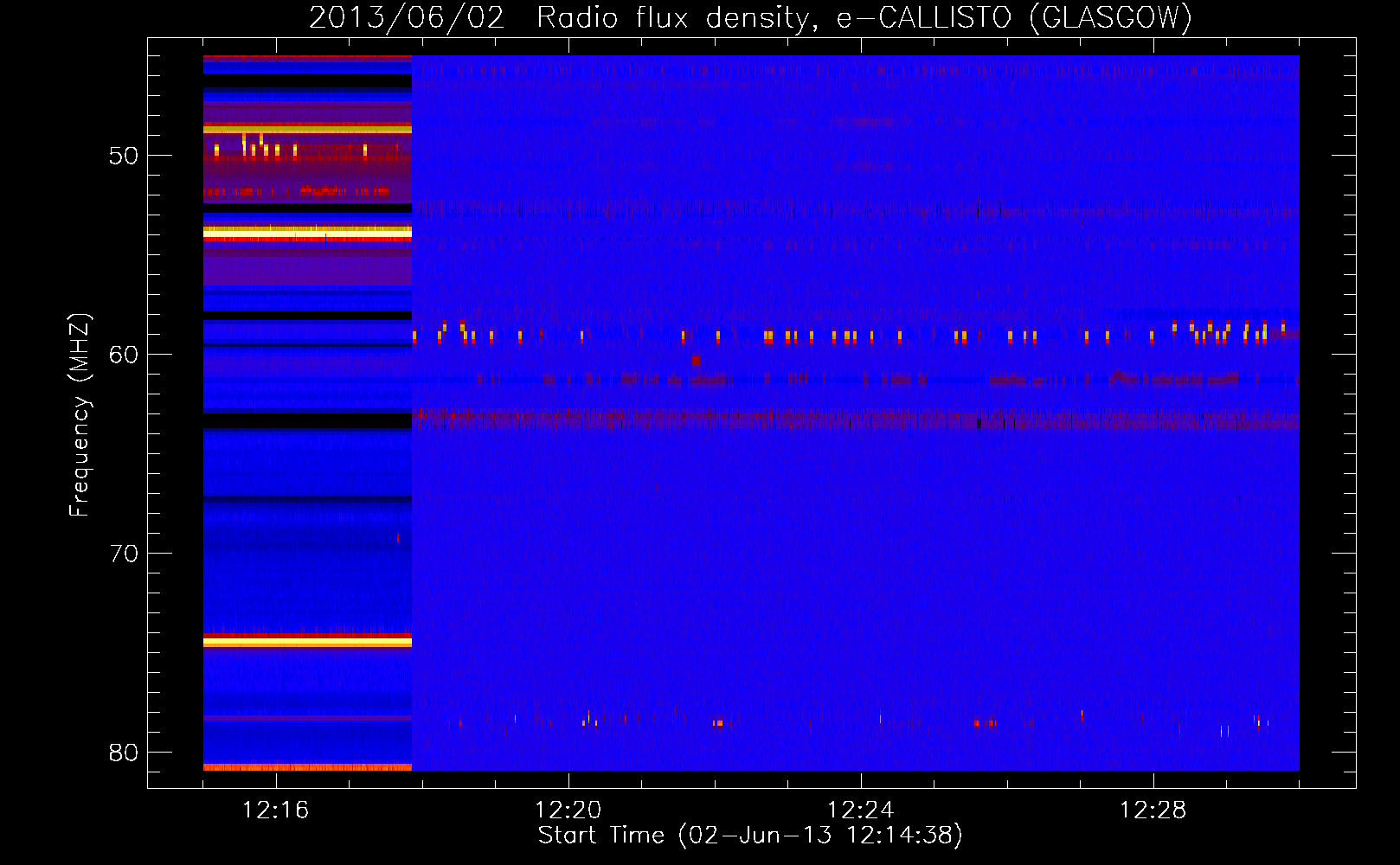Click the 'Frequency (MHZ)' axis label
The image size is (1400, 865).
point(79,415)
